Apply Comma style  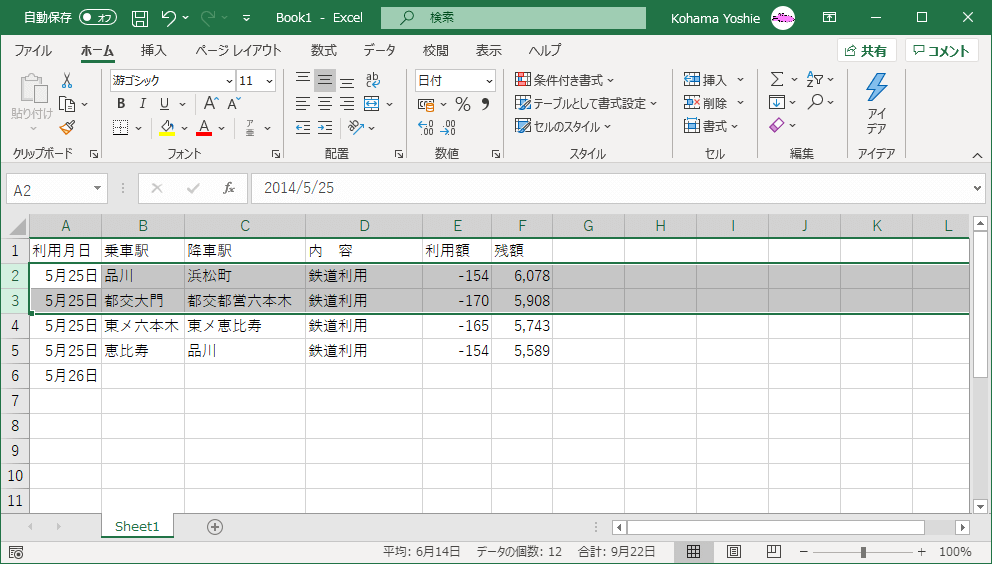tap(485, 104)
